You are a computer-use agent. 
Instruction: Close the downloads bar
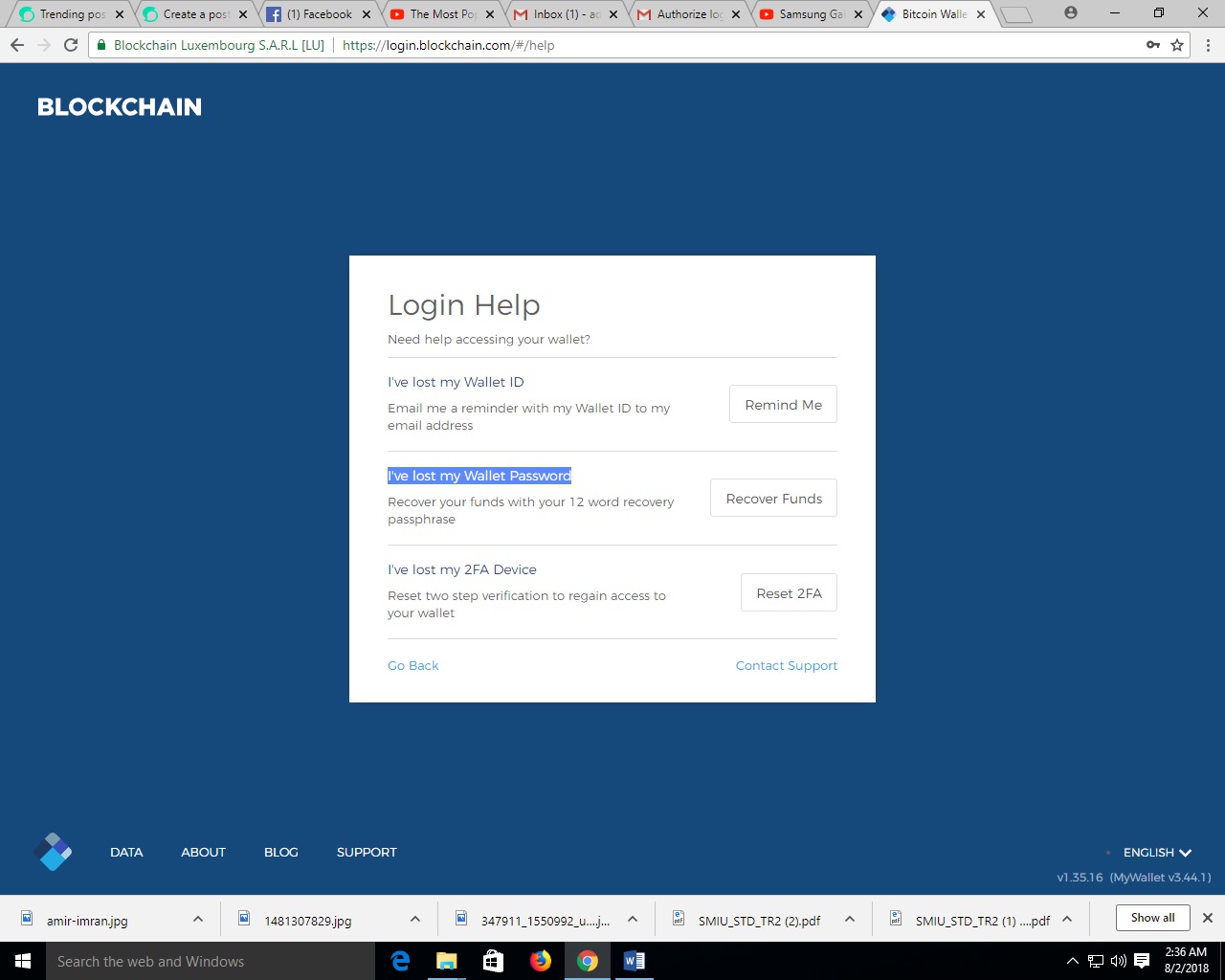pyautogui.click(x=1208, y=918)
